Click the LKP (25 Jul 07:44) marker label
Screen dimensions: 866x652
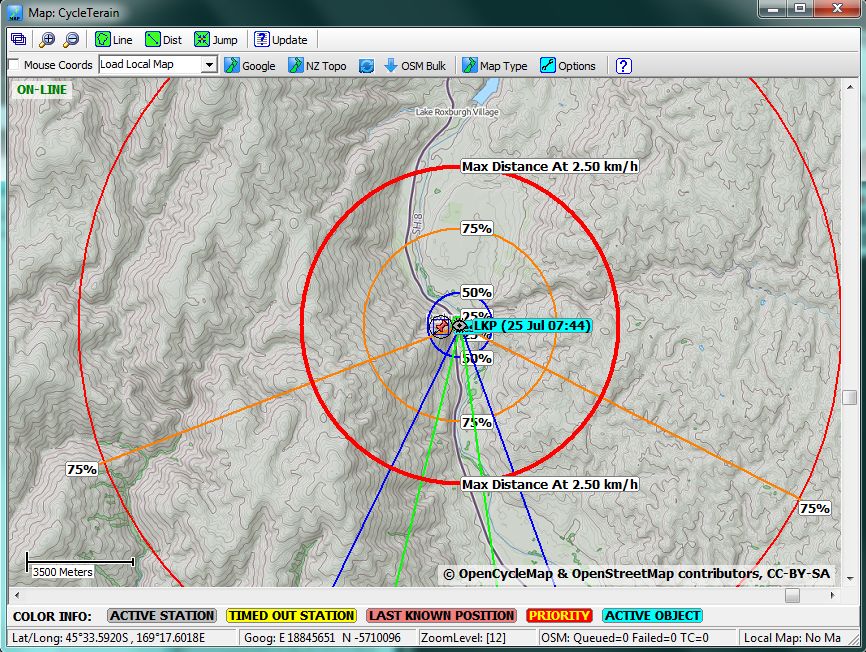tap(532, 326)
